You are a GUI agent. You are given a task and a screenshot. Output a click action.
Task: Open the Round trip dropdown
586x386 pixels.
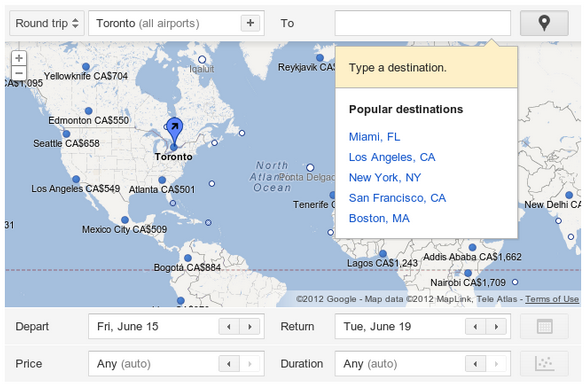47,23
